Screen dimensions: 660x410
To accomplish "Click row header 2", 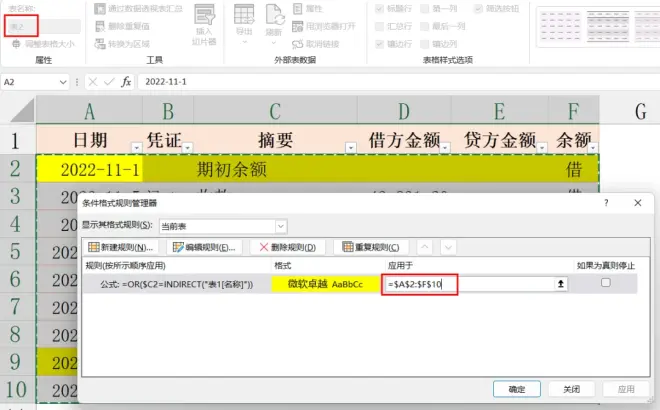I will click(15, 168).
